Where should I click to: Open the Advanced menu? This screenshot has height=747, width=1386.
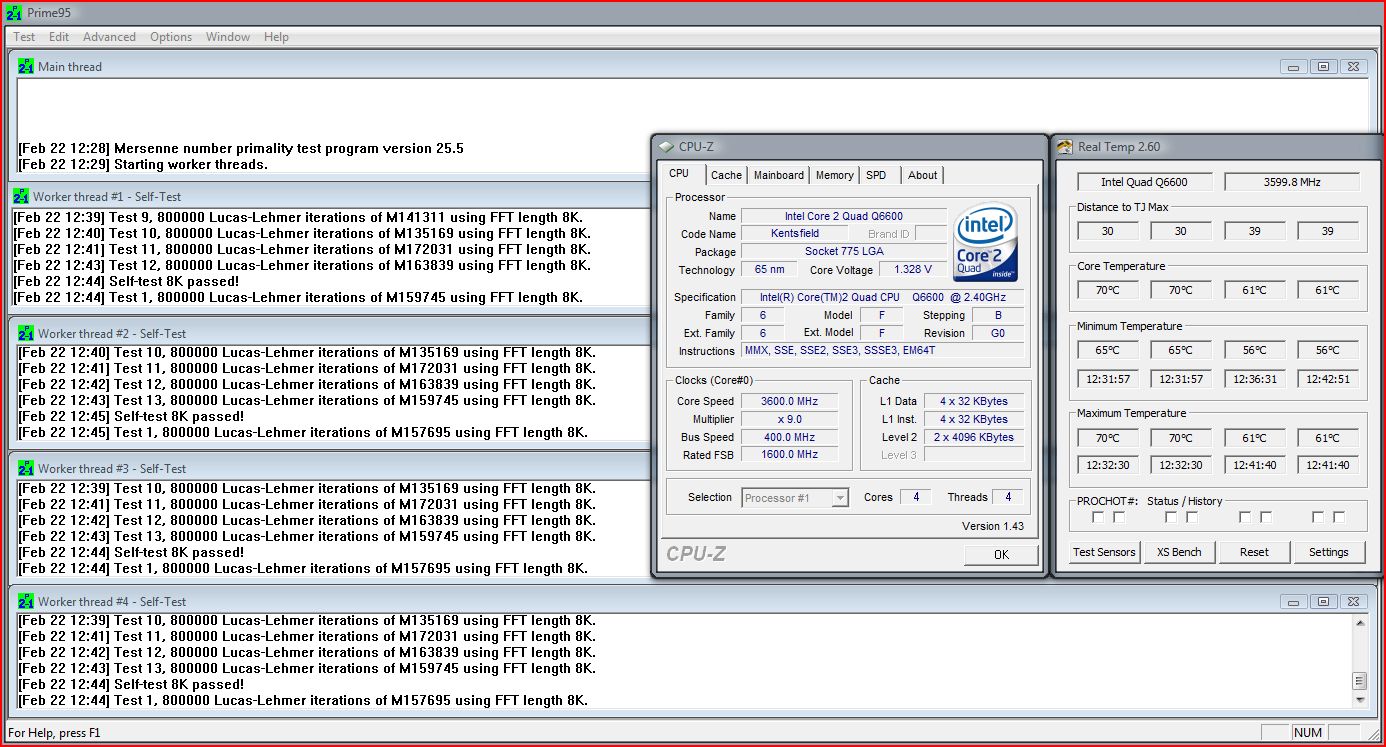click(109, 37)
